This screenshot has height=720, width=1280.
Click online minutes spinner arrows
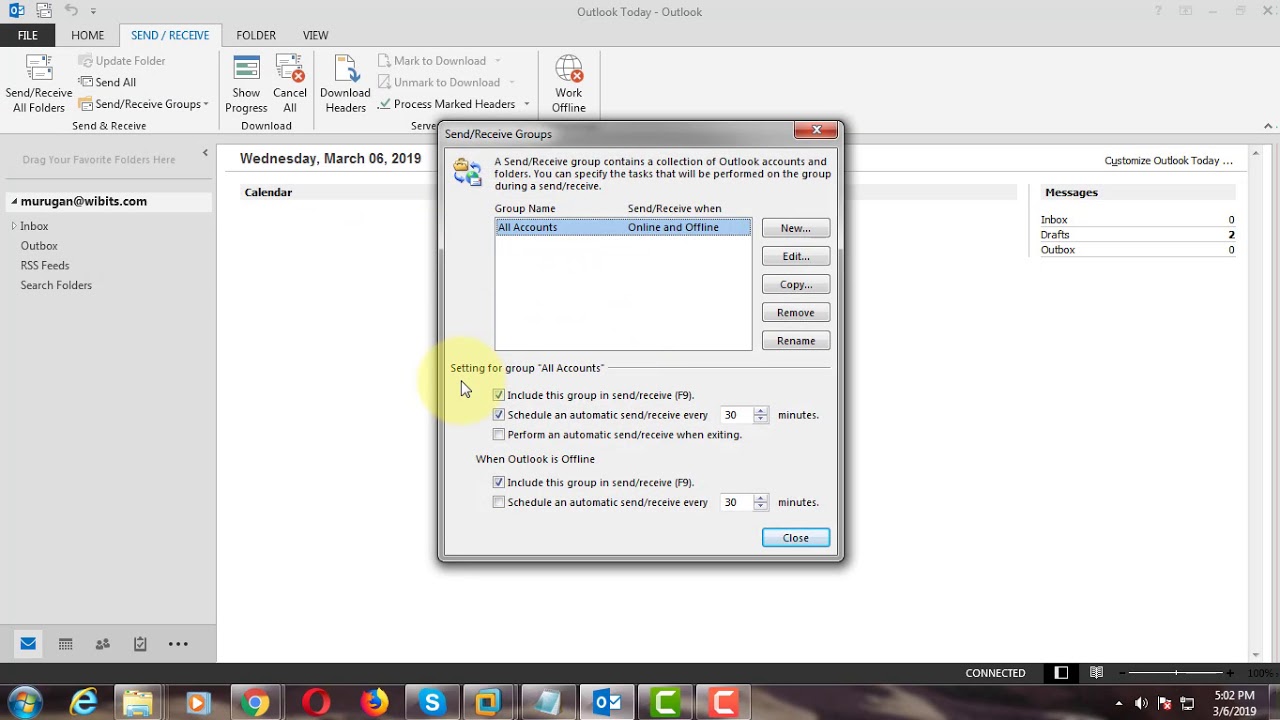tap(761, 415)
